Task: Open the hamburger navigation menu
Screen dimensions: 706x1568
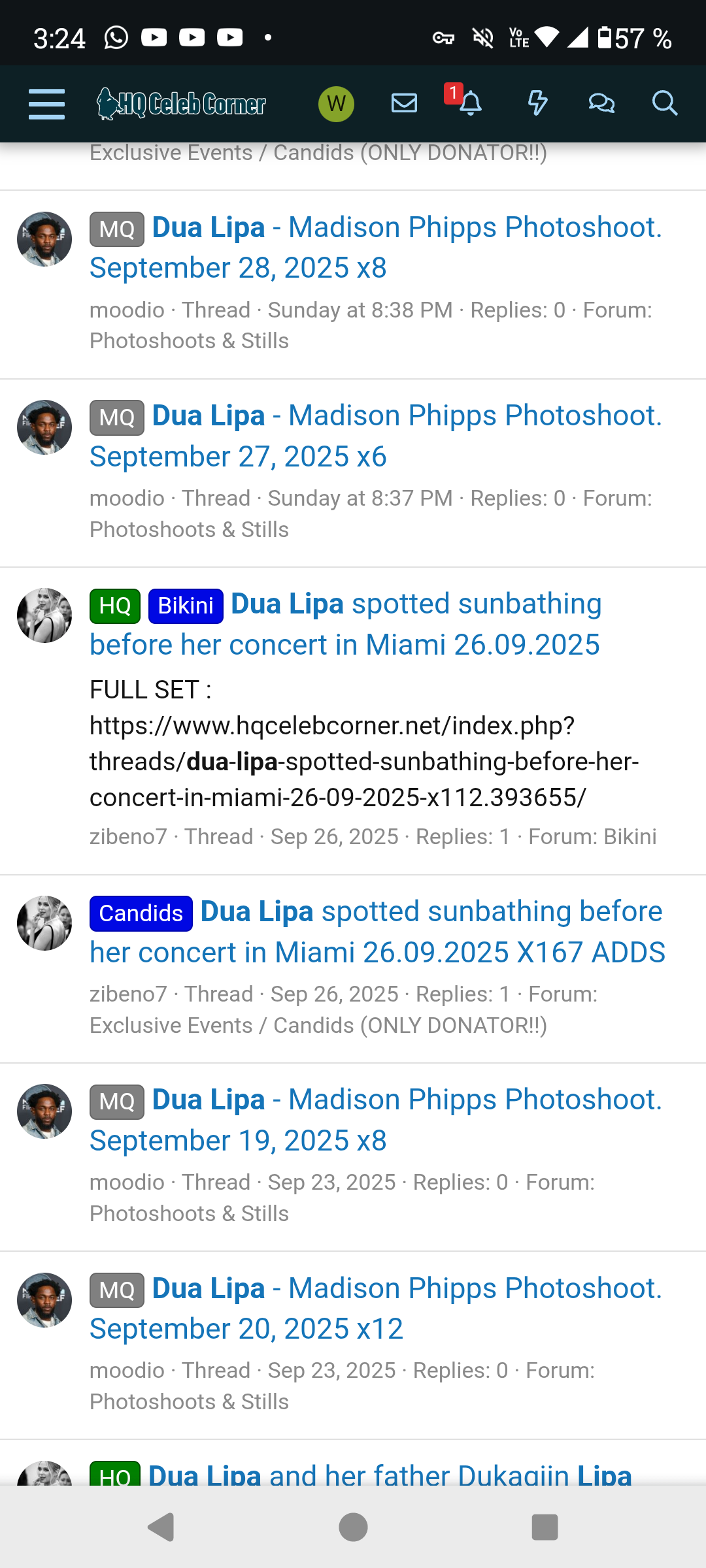Action: pyautogui.click(x=46, y=104)
